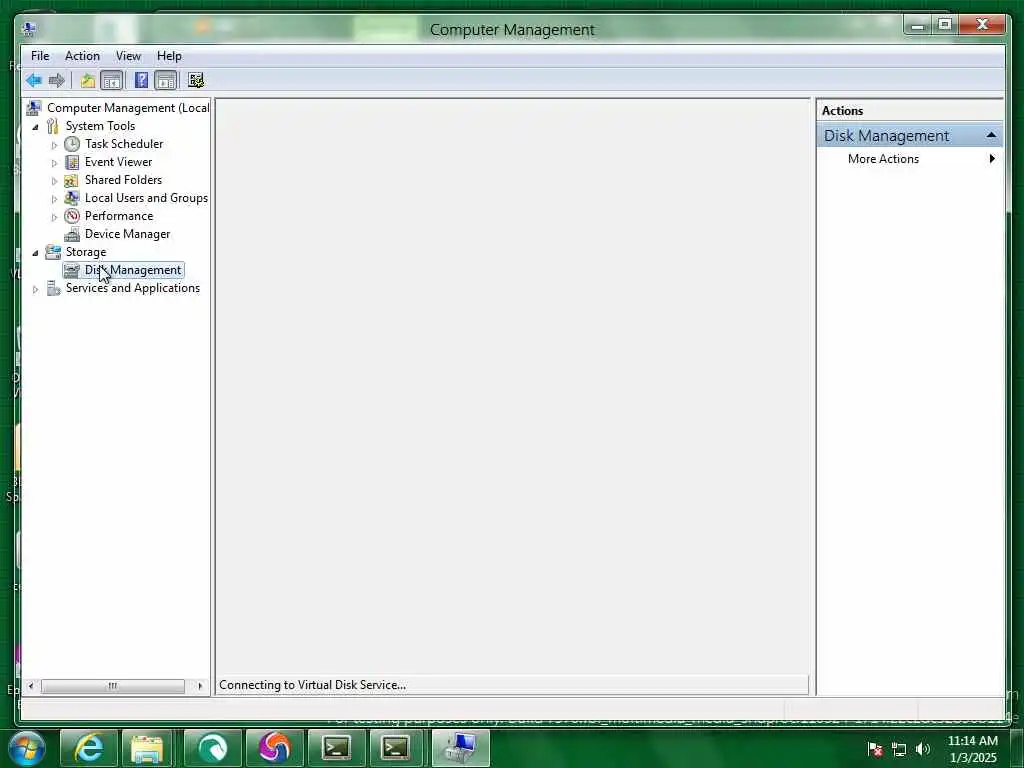Toggle the Show/Hide Console Tree icon

click(112, 80)
